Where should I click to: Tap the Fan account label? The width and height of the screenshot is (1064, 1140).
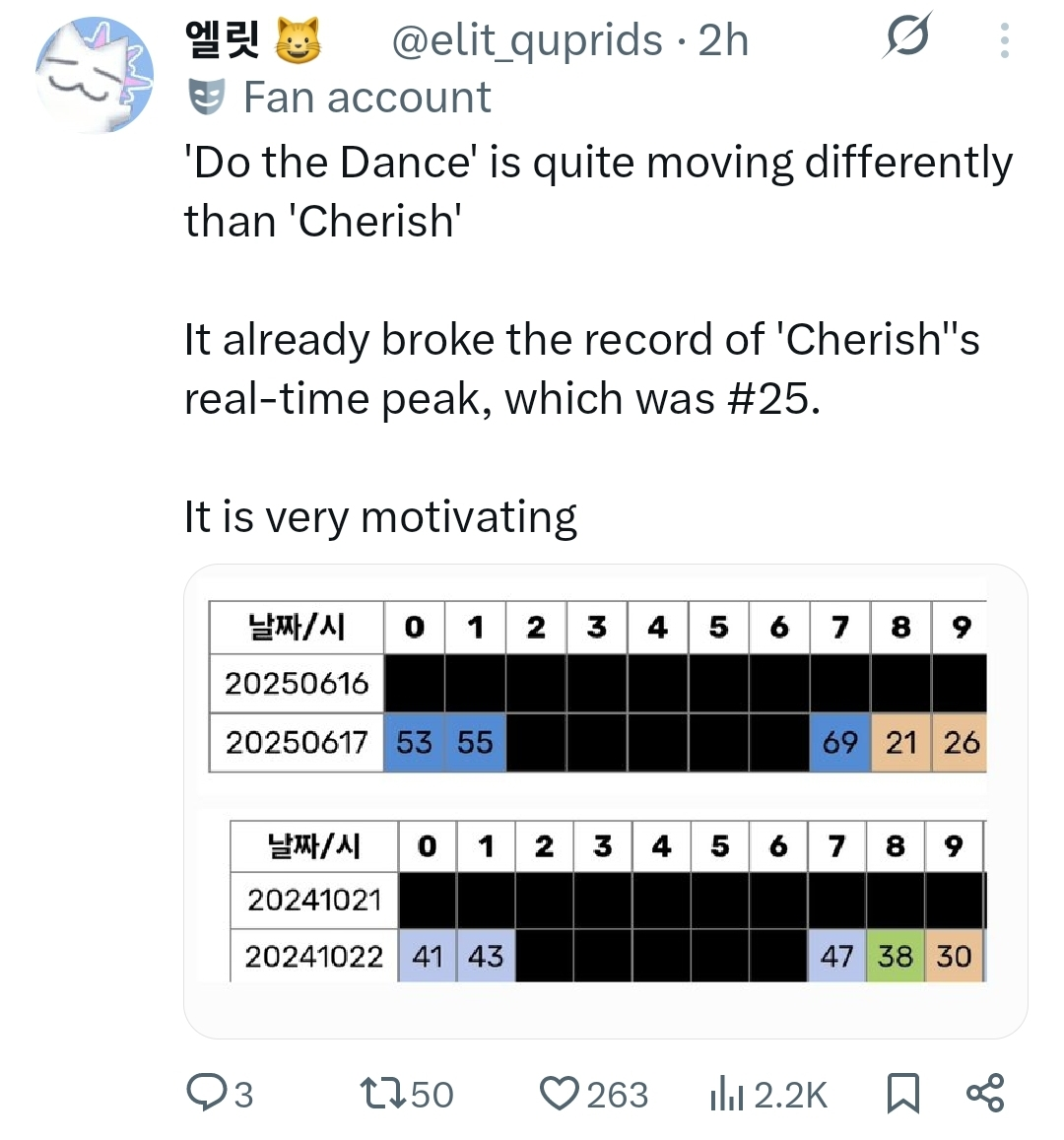point(367,98)
